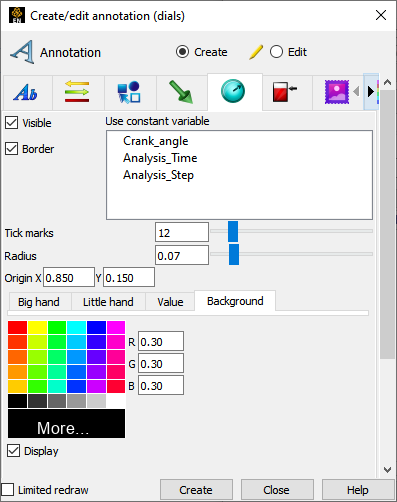
Task: Open the green Arrow annotation tab
Action: point(181,92)
